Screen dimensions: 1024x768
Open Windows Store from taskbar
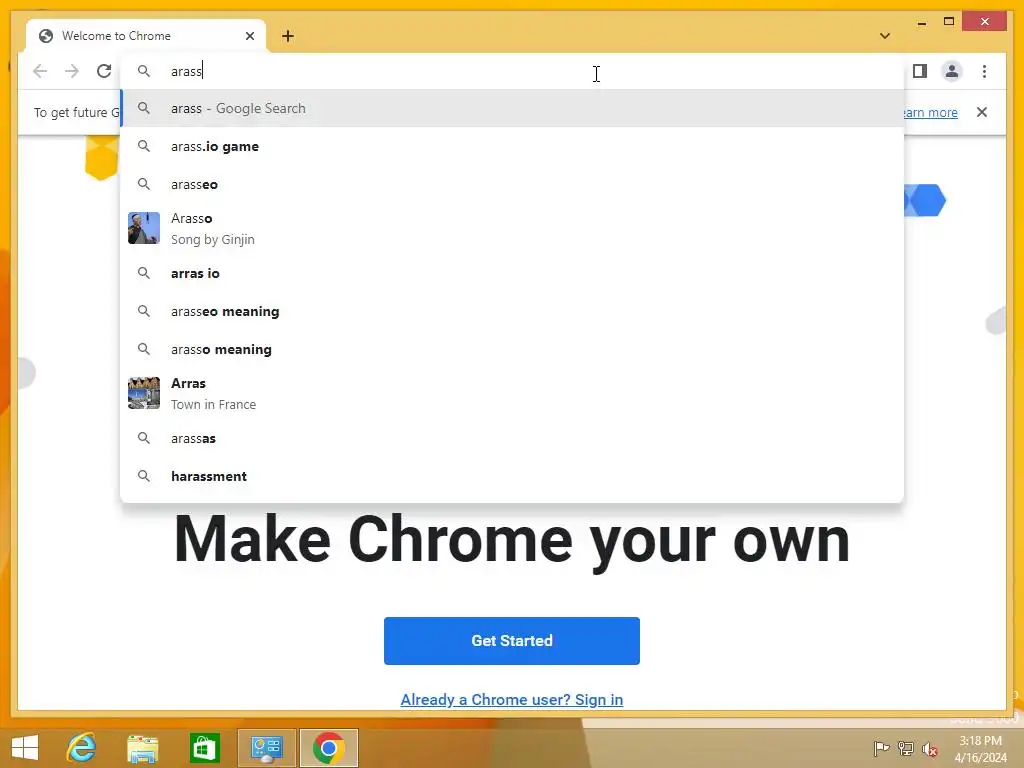[x=204, y=748]
